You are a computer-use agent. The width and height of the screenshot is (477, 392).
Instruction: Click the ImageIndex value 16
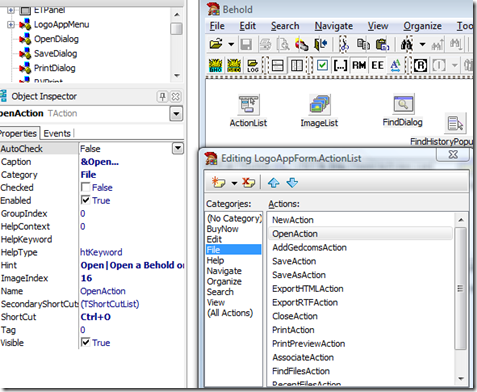tap(86, 278)
